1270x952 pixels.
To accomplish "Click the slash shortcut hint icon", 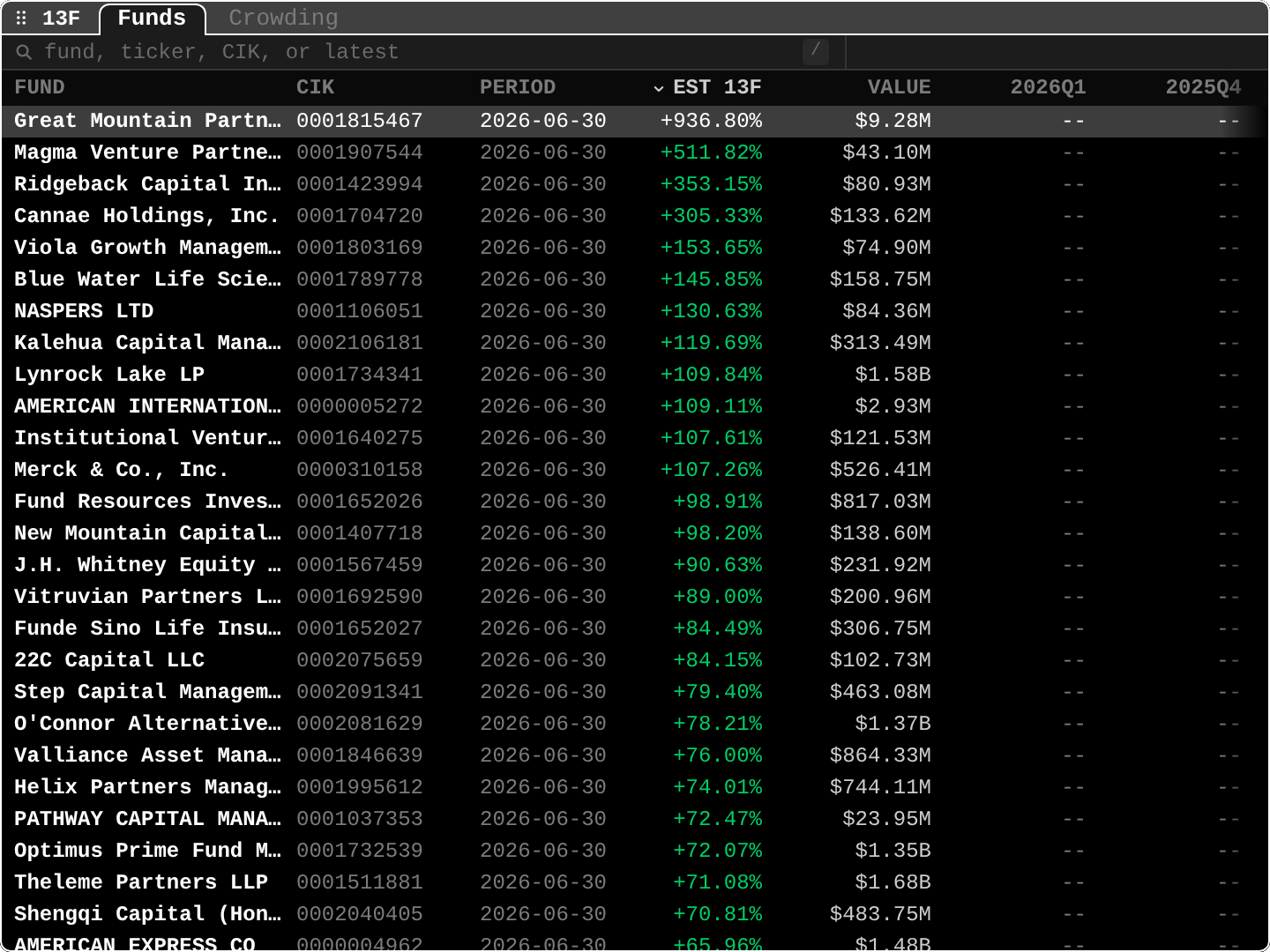I will (816, 51).
